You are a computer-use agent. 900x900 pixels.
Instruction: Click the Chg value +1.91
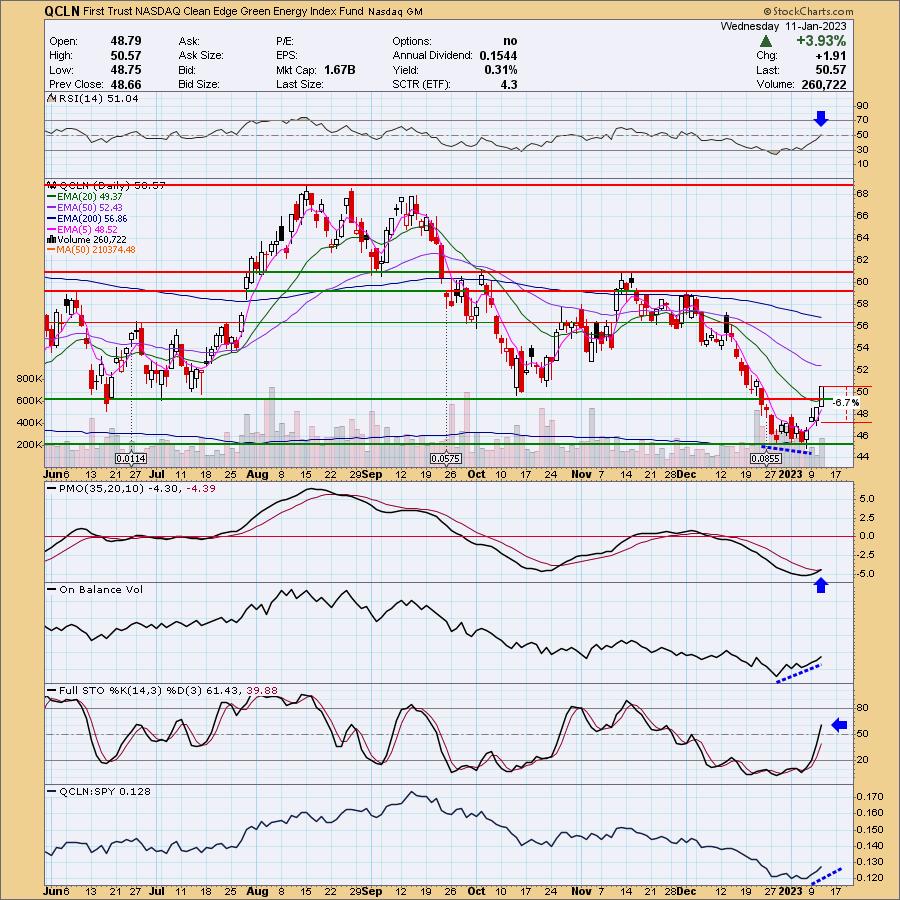pos(831,56)
